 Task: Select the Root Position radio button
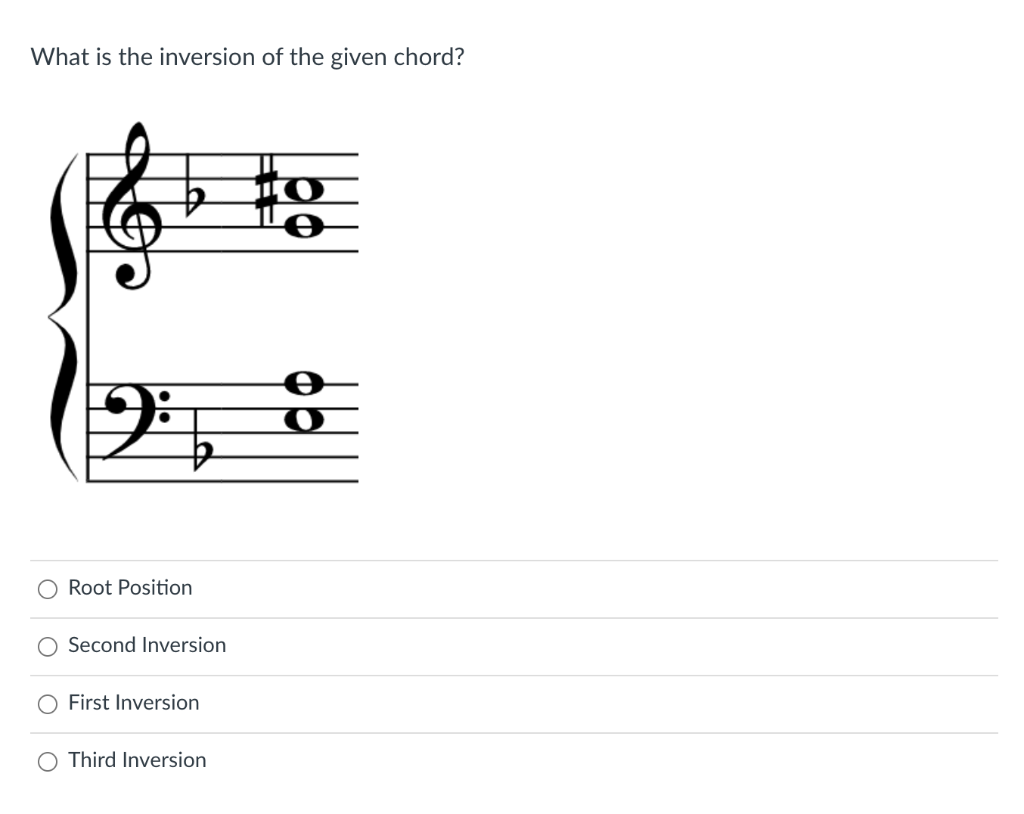(47, 589)
